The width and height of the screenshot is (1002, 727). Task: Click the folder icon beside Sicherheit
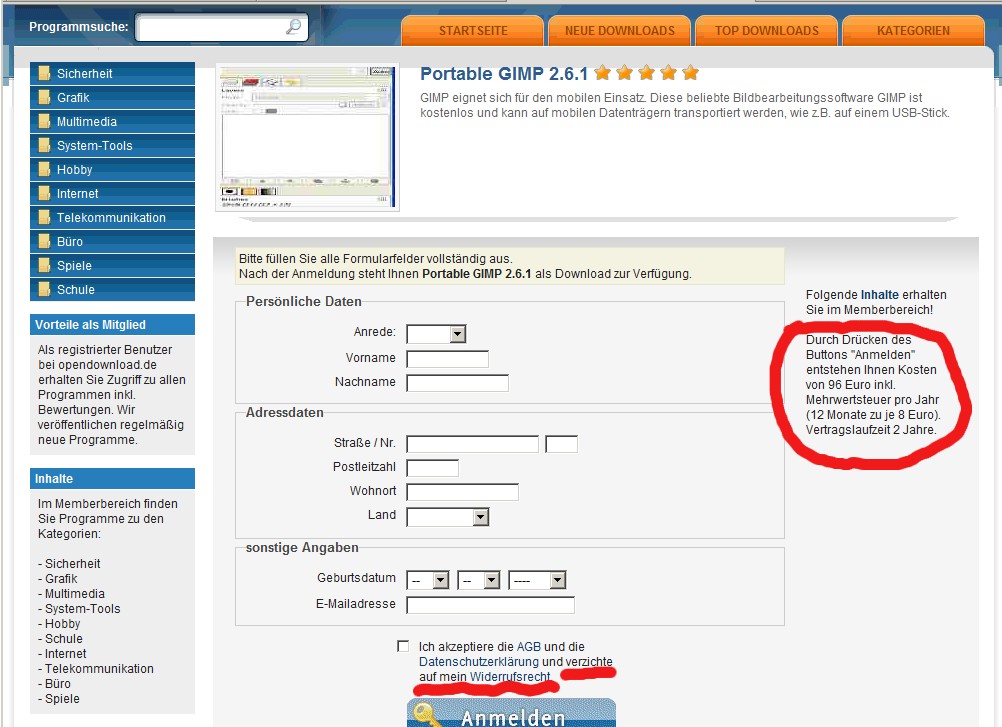coord(44,73)
